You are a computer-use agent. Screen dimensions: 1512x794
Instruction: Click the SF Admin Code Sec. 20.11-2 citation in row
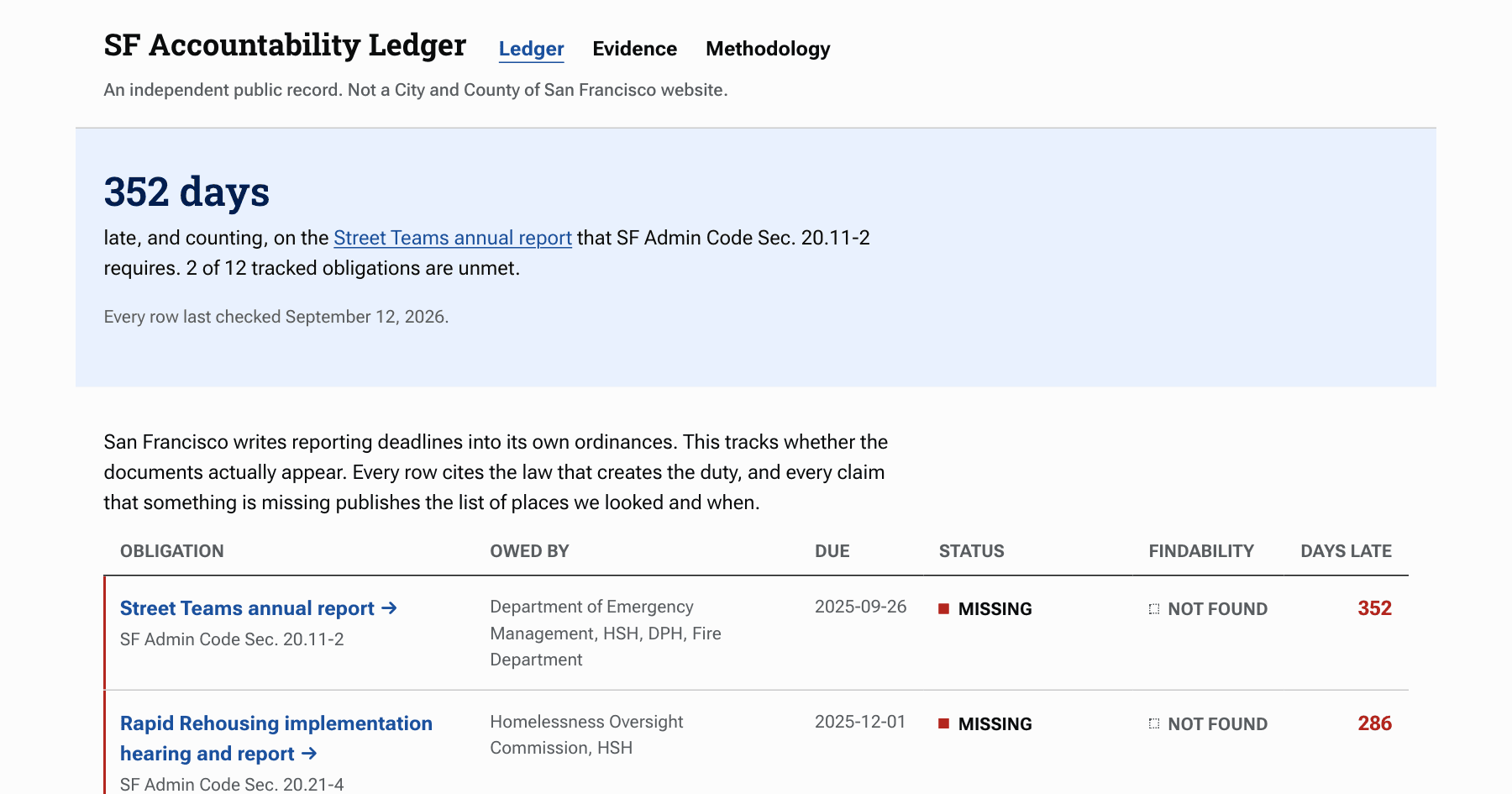click(232, 639)
